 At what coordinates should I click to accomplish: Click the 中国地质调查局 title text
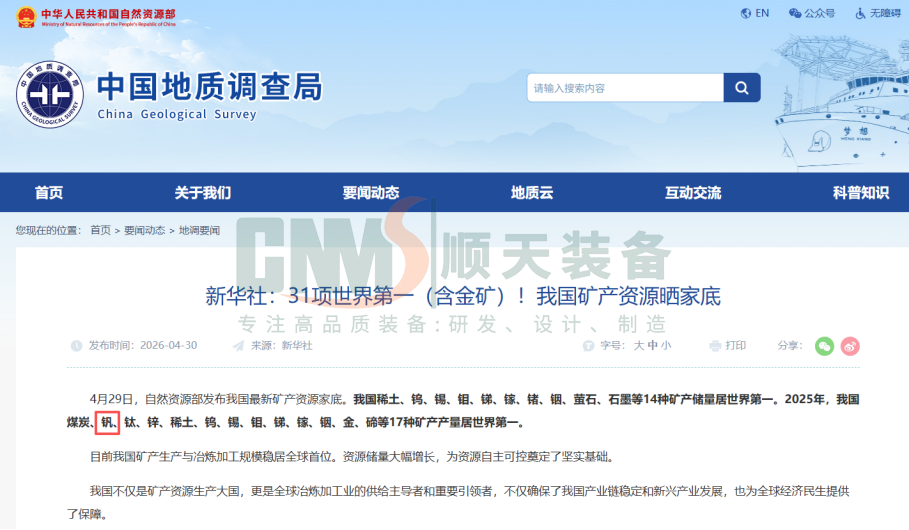point(209,87)
